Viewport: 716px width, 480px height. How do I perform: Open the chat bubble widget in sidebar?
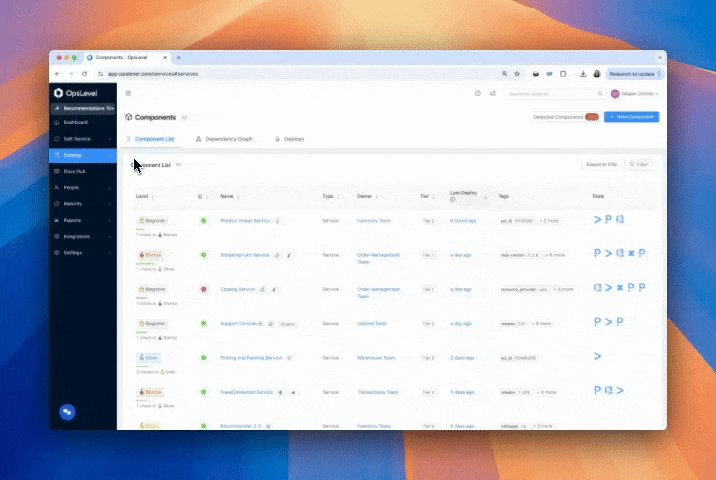[67, 412]
